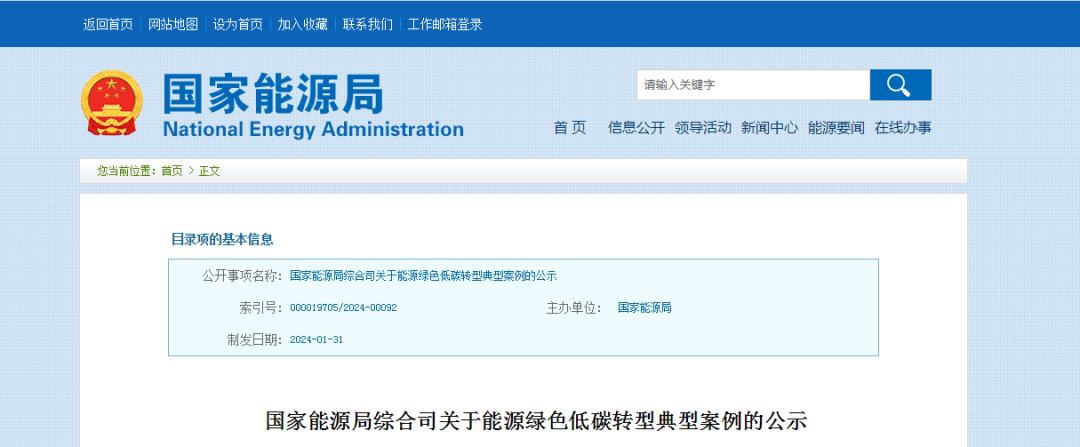Click the 公开事项名称 value text

423,276
